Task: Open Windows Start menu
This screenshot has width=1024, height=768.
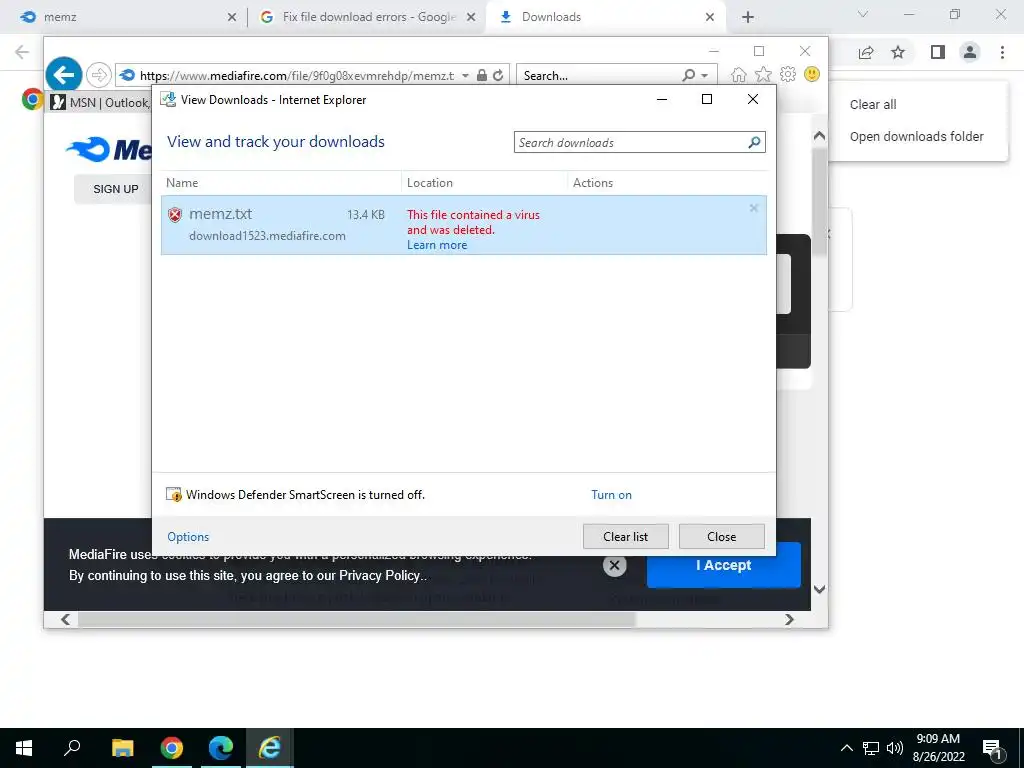Action: [x=24, y=748]
